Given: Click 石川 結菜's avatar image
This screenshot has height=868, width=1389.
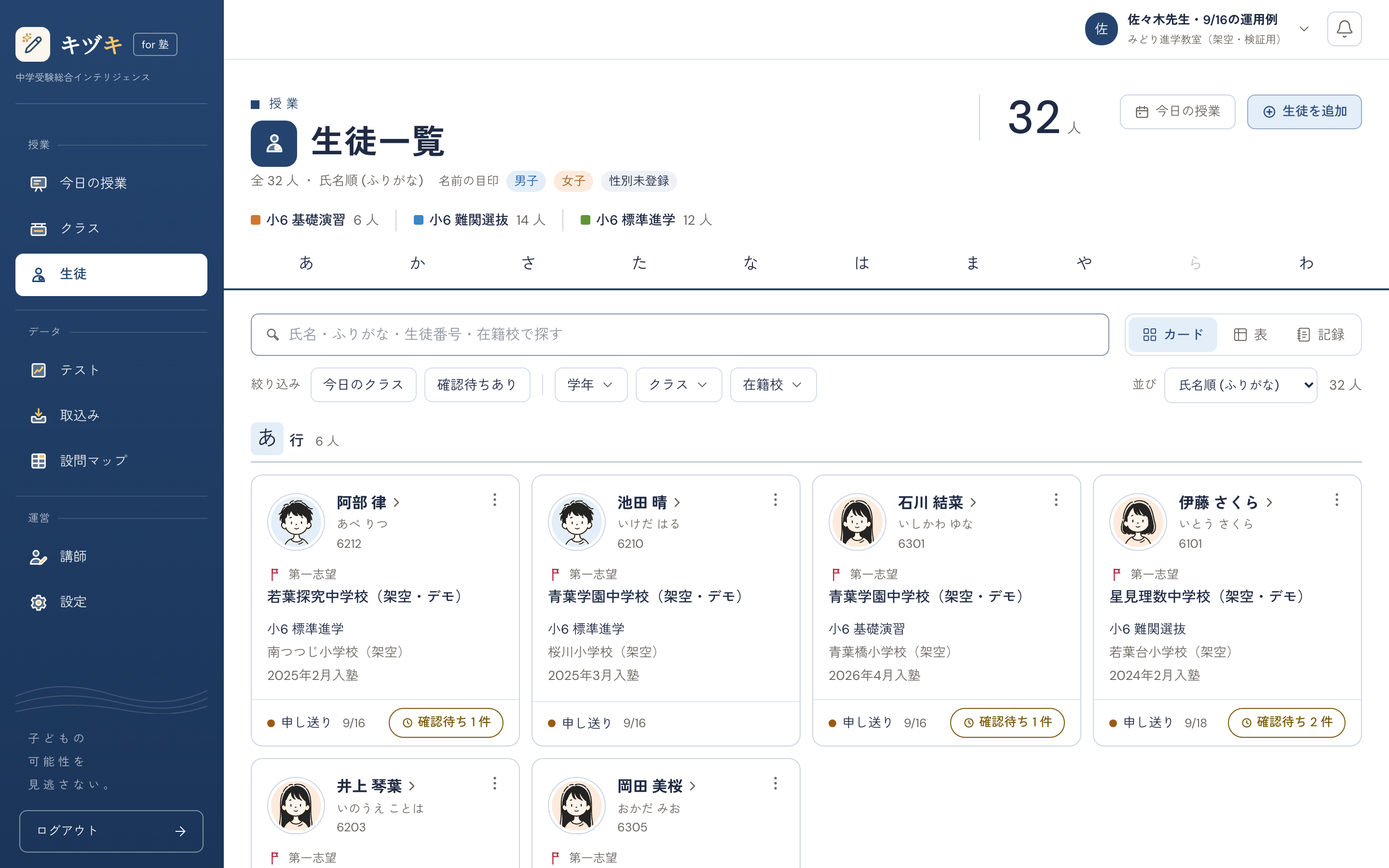Looking at the screenshot, I should 858,522.
